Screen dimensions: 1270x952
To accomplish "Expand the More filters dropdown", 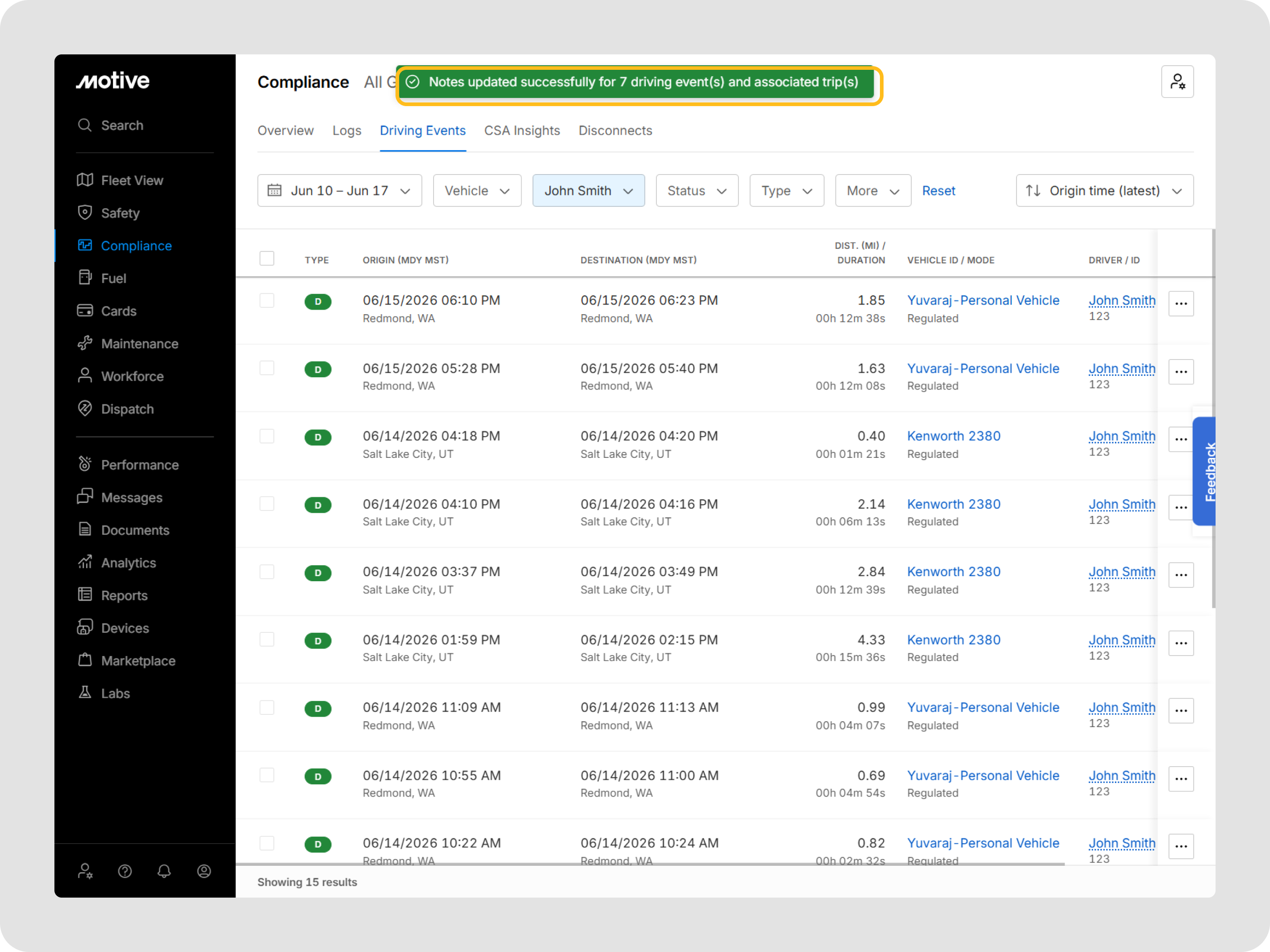I will (x=873, y=190).
